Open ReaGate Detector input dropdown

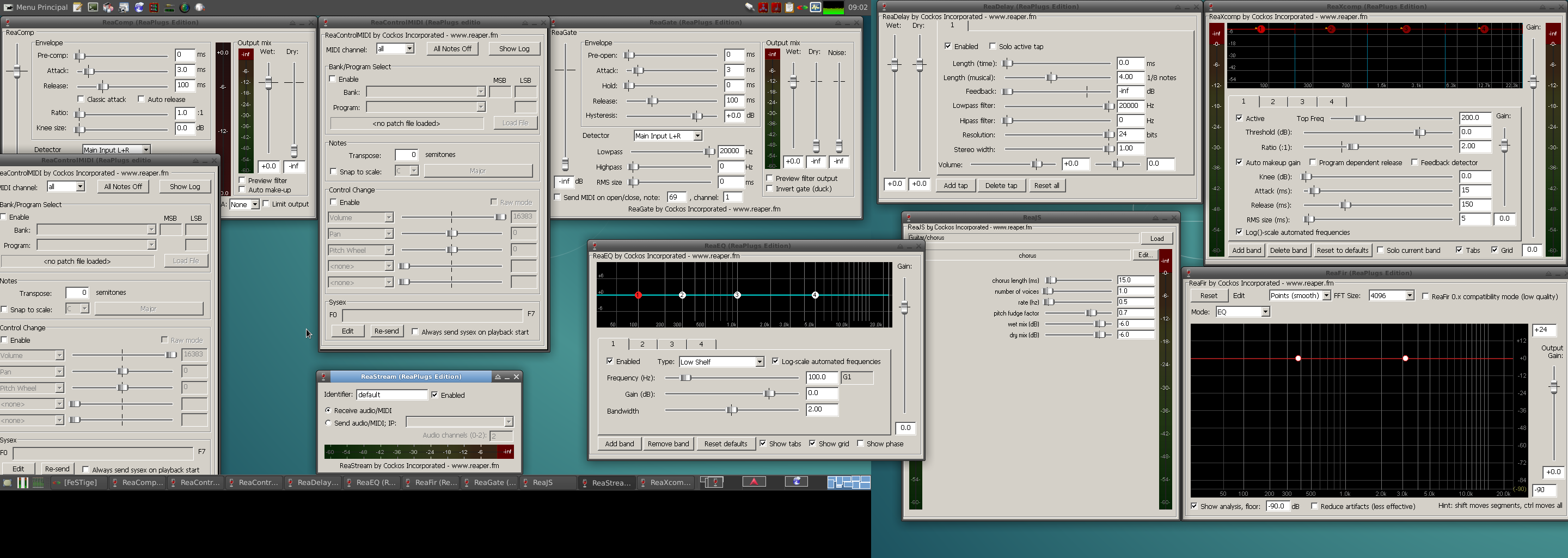tap(667, 136)
